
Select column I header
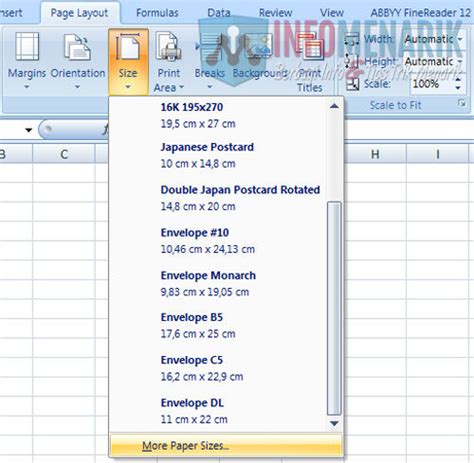click(x=438, y=154)
